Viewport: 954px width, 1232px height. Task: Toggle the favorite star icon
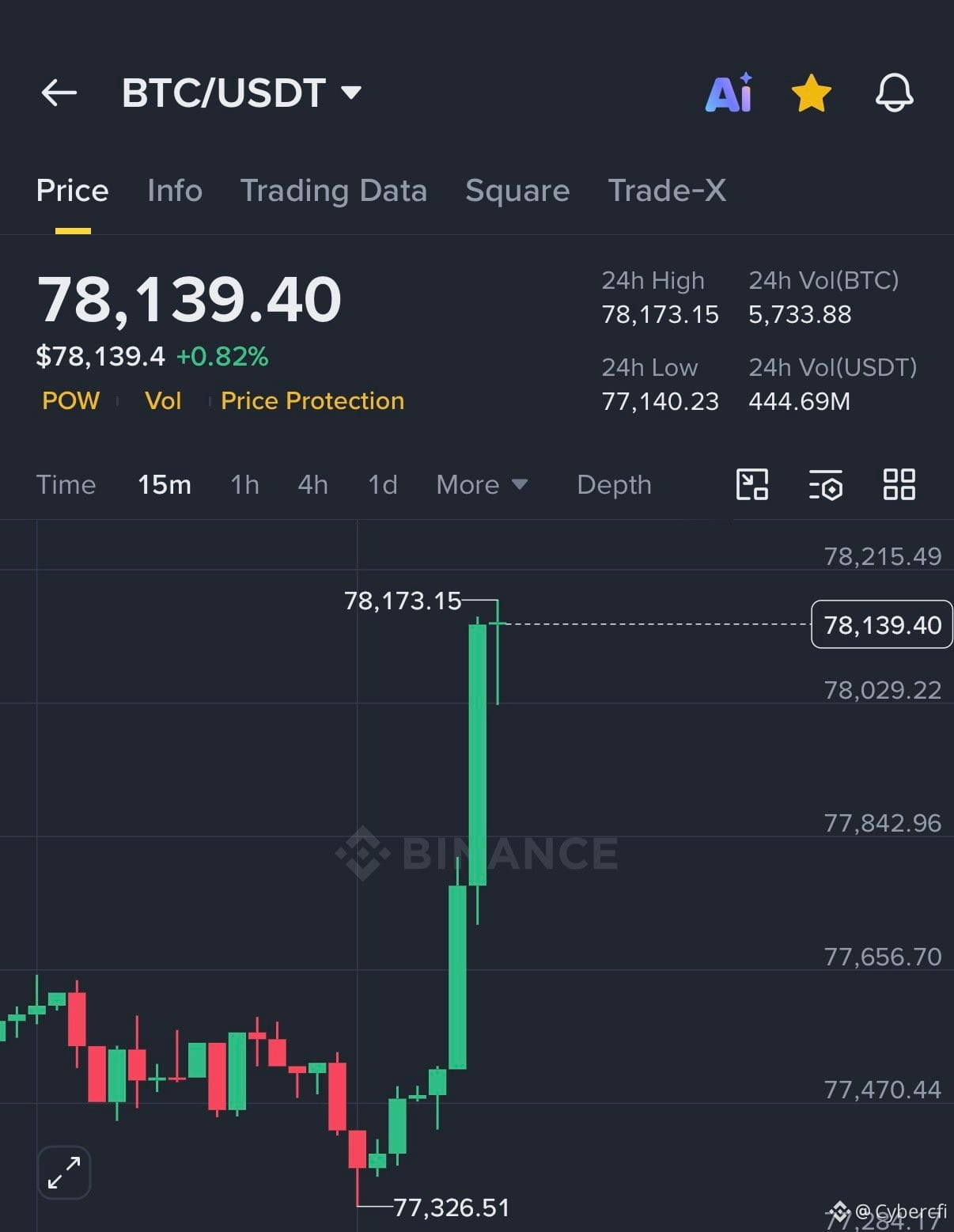click(812, 93)
